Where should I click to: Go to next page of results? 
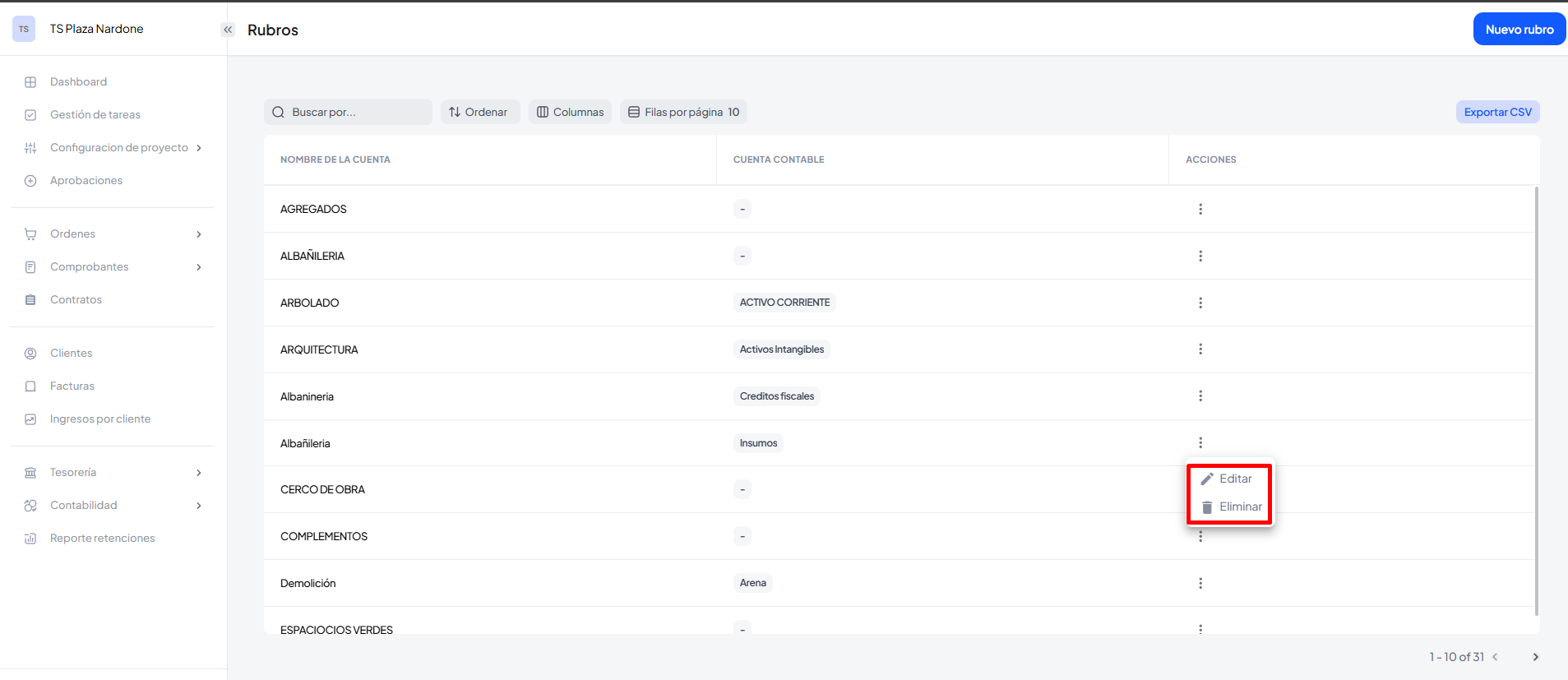[1535, 657]
